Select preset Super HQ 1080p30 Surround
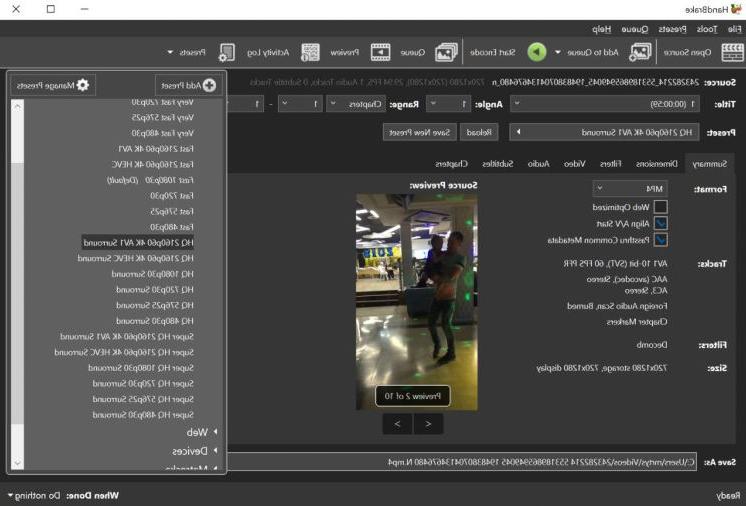The image size is (746, 506). (x=141, y=368)
